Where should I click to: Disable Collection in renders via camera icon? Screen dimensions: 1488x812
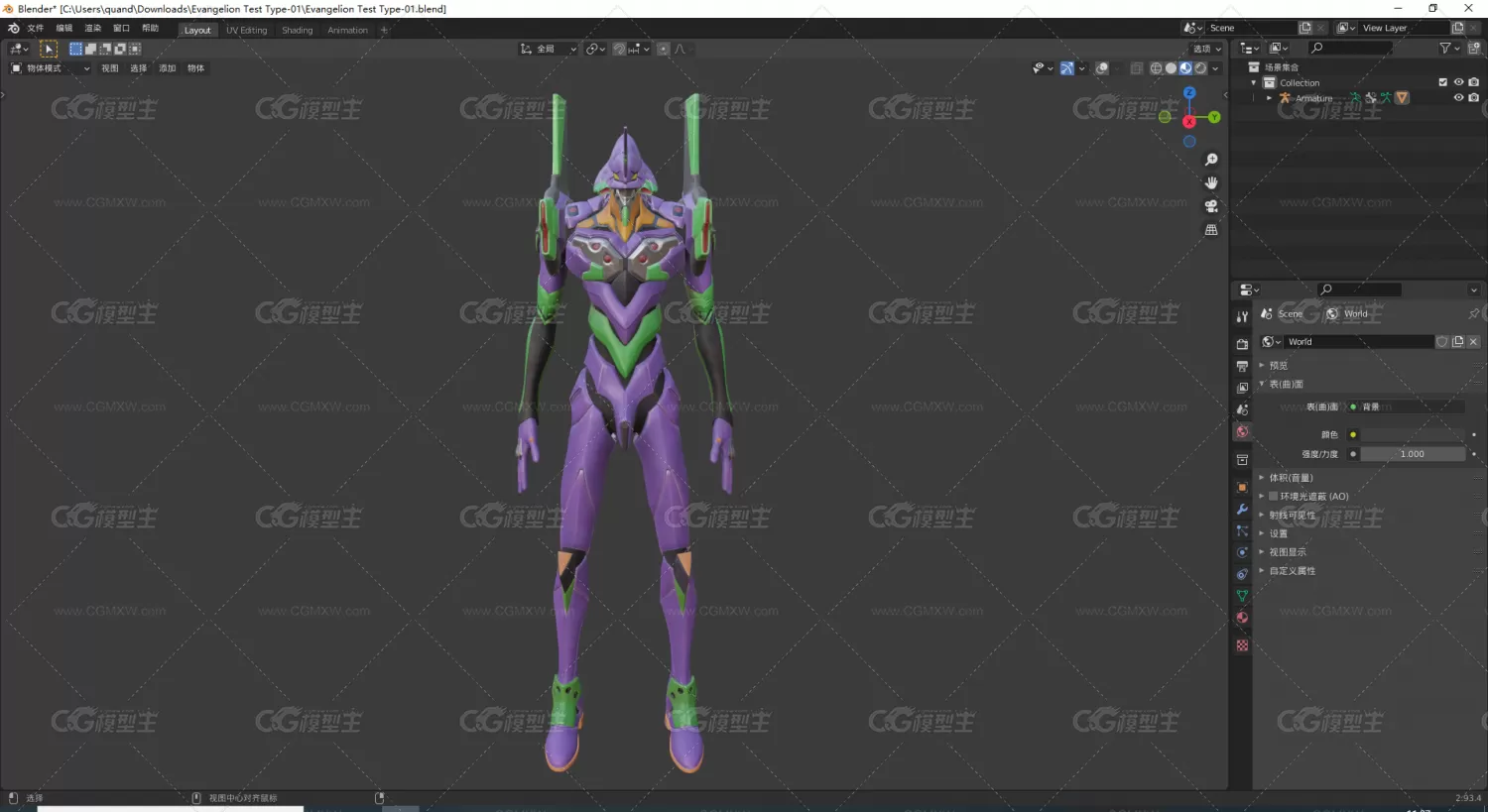(1473, 82)
